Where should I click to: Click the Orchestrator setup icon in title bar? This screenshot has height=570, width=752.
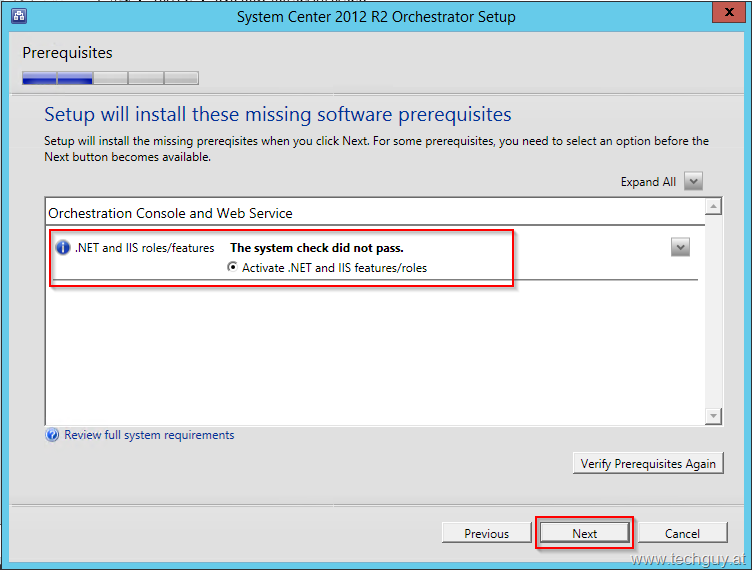tap(19, 16)
